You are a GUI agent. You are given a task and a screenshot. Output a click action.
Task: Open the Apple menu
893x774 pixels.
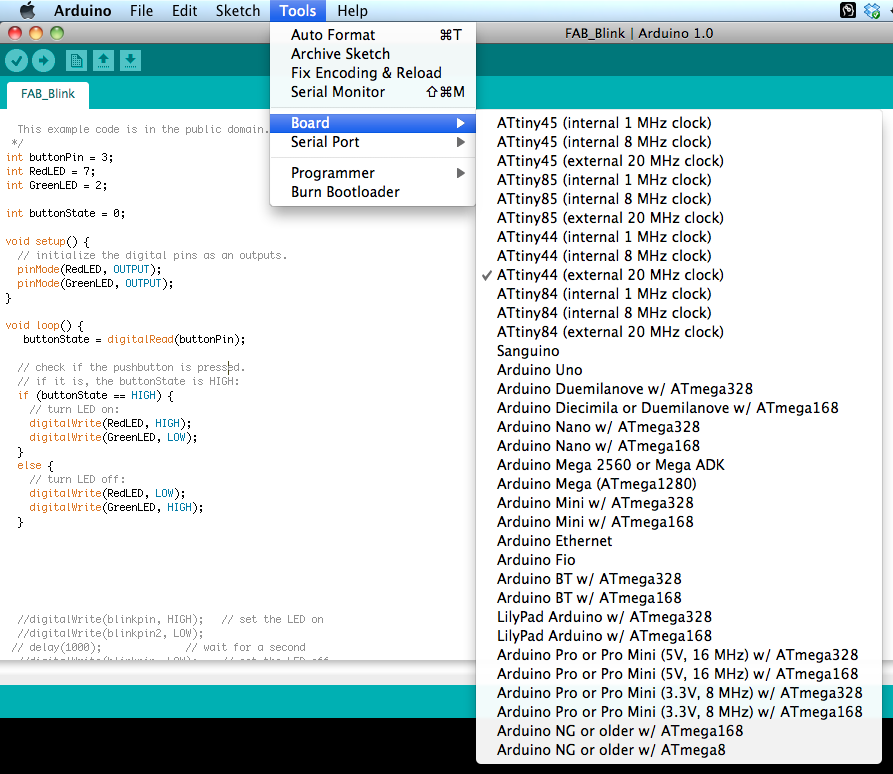click(27, 10)
